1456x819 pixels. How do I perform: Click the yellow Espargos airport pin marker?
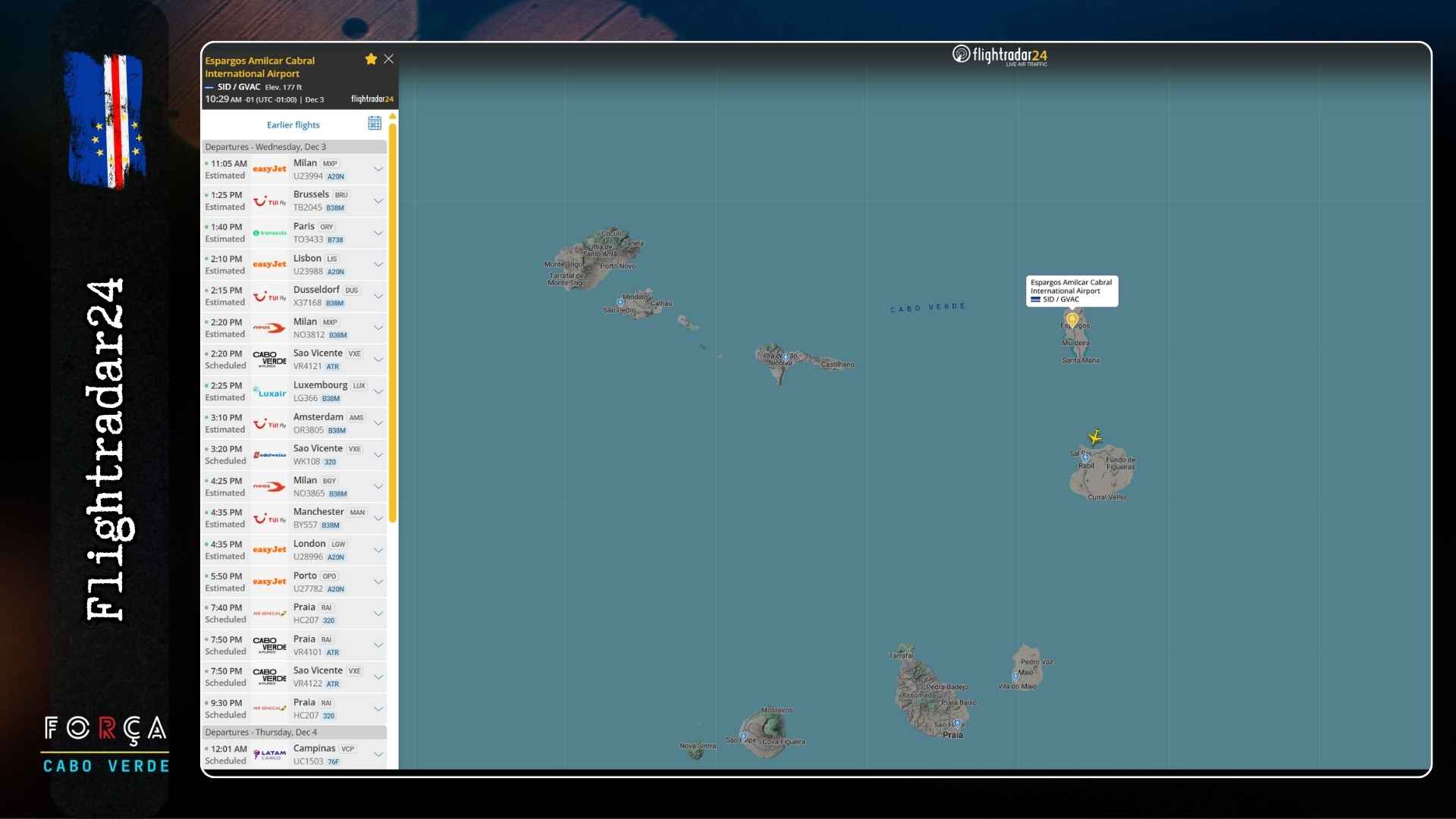pyautogui.click(x=1072, y=320)
